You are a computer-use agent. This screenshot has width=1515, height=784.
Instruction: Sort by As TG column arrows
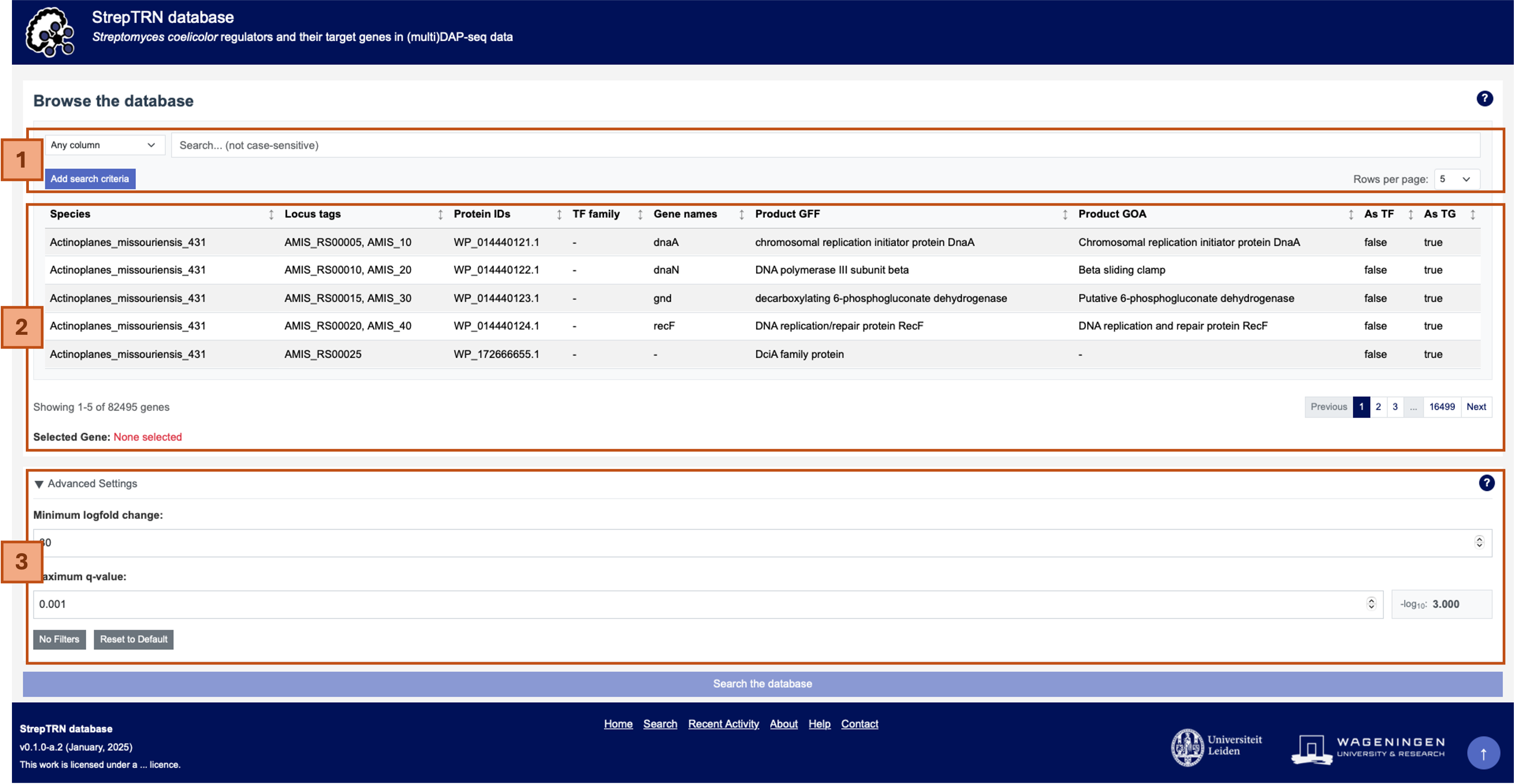point(1473,215)
